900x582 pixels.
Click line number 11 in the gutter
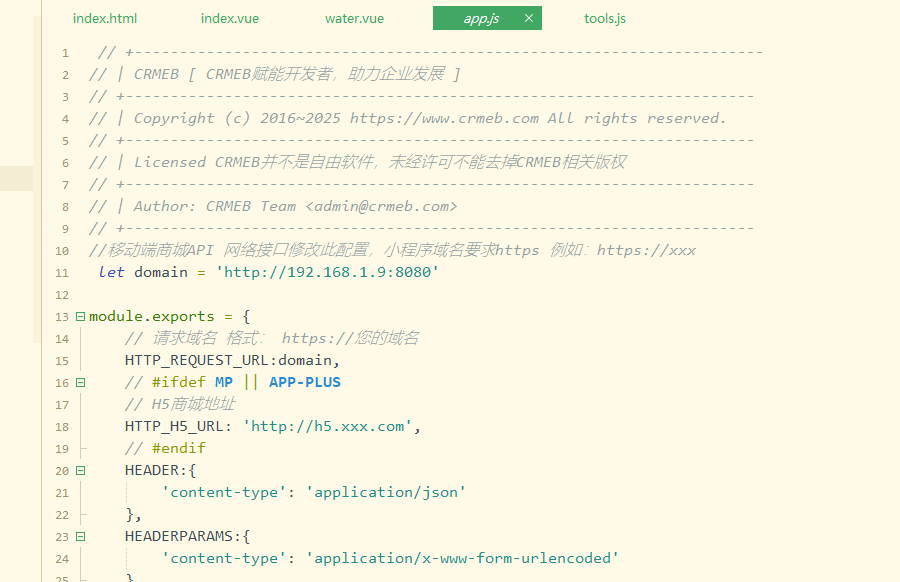pyautogui.click(x=62, y=273)
